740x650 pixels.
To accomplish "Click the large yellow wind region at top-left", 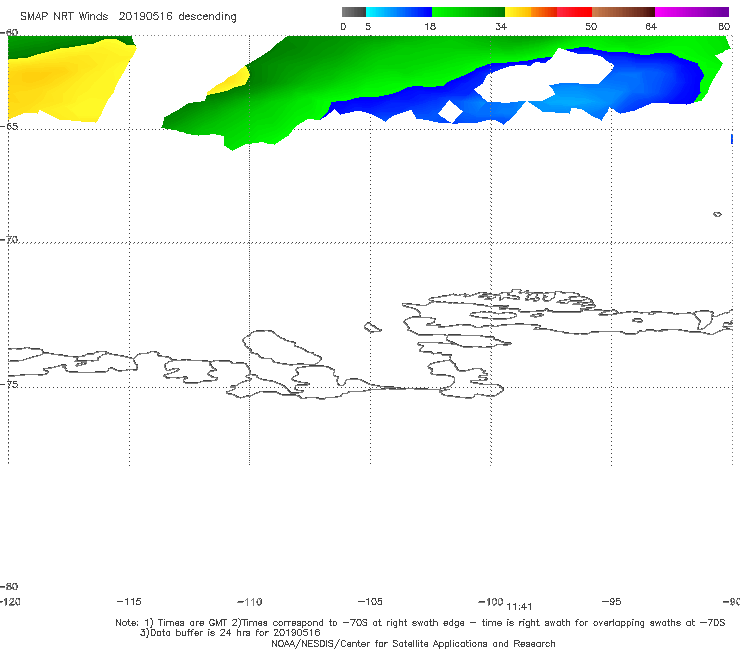I will pyautogui.click(x=66, y=83).
